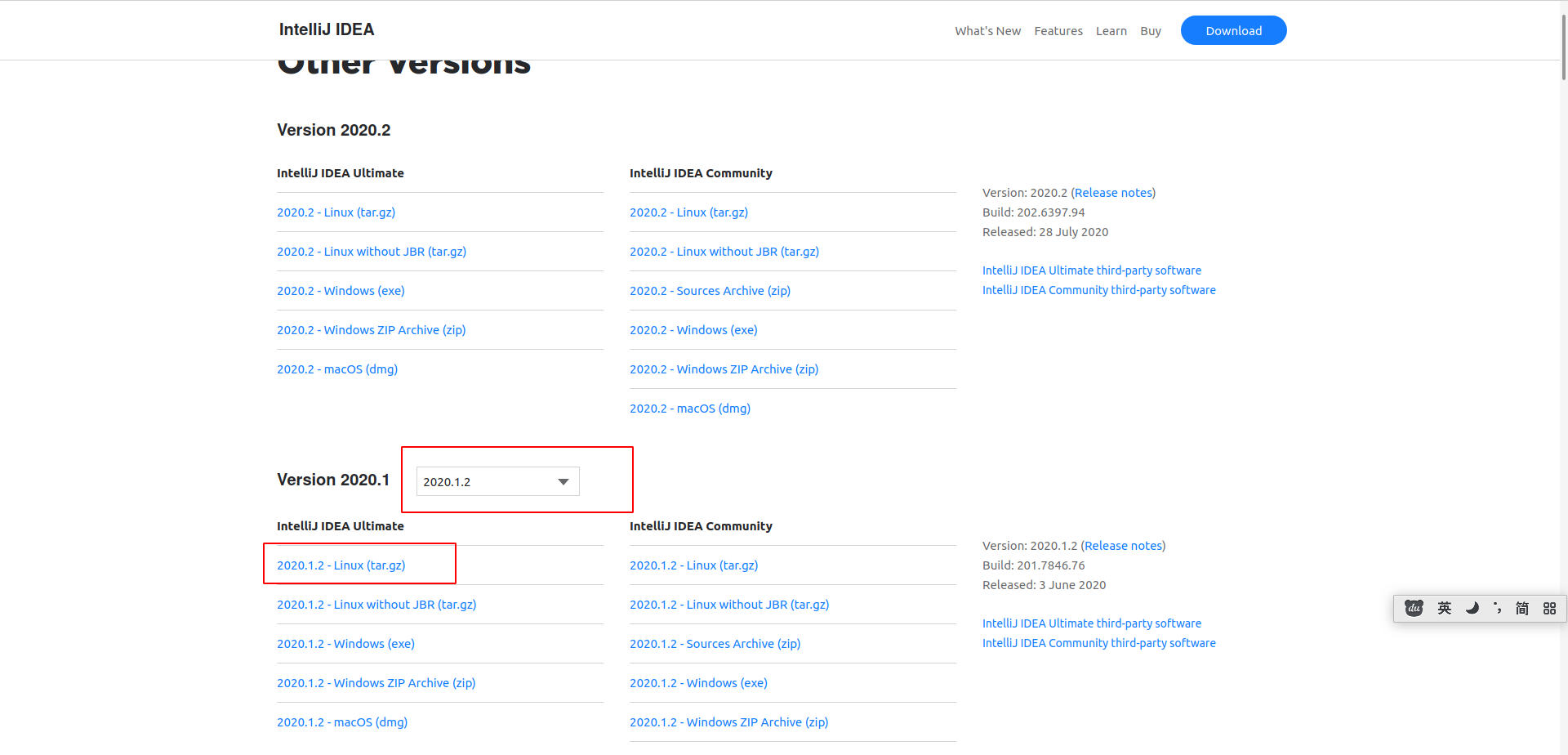Download Ultimate 2020.1.2 Linux without JBR
This screenshot has width=1568, height=755.
point(376,605)
